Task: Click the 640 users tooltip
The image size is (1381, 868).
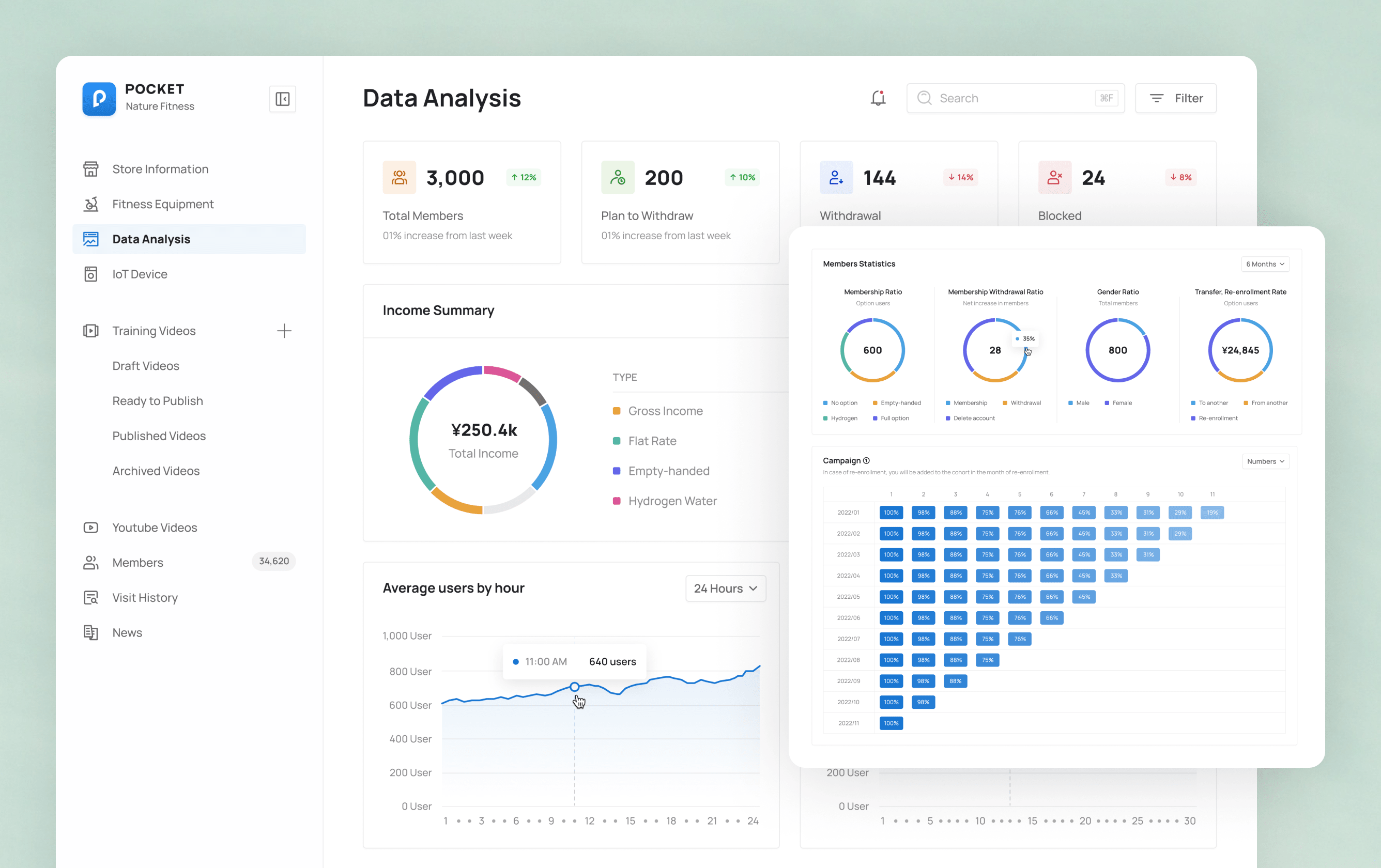Action: [574, 662]
